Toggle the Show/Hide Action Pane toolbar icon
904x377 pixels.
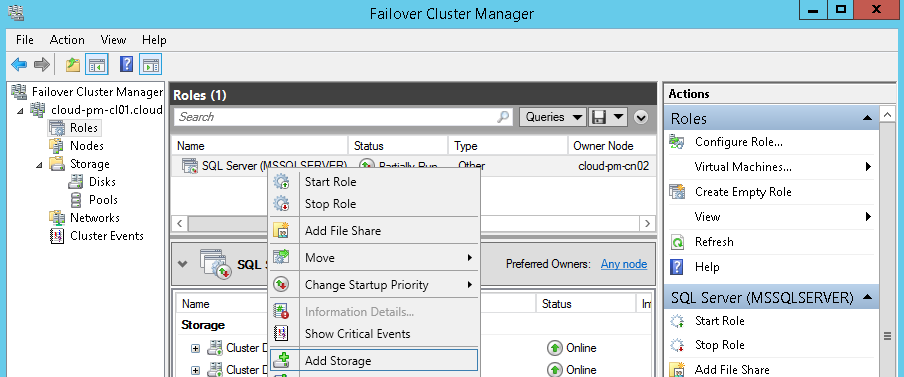[x=150, y=65]
